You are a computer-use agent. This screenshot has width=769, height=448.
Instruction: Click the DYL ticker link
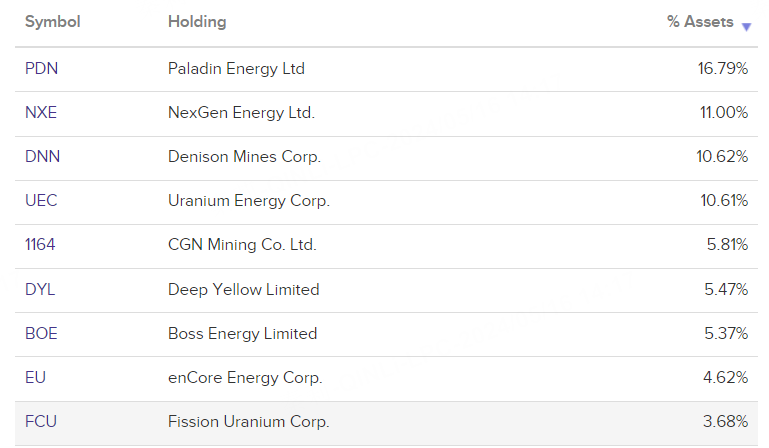tap(41, 289)
